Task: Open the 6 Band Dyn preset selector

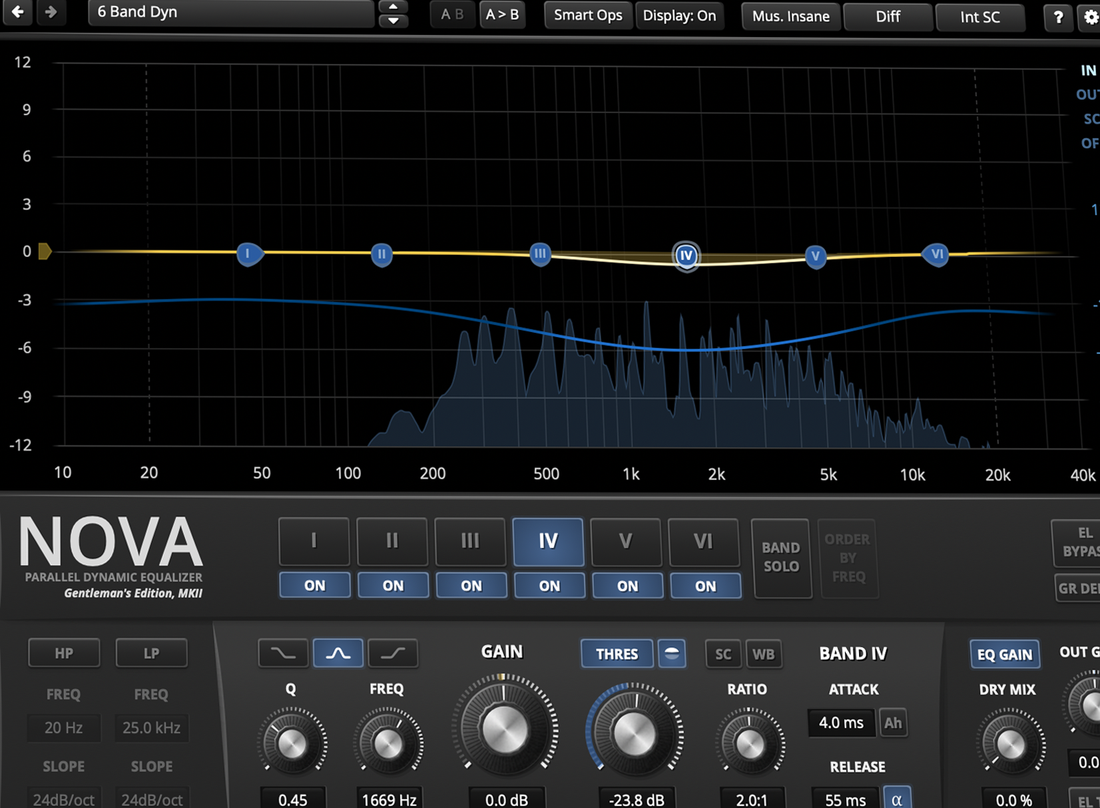Action: point(231,13)
